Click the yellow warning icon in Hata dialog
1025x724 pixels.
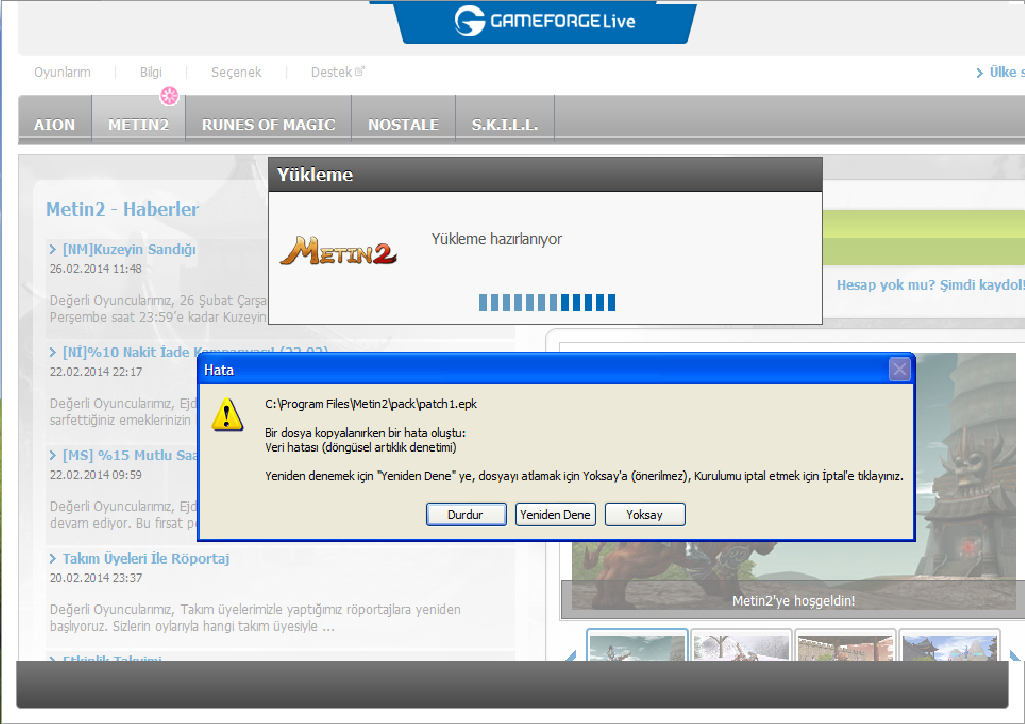[227, 414]
